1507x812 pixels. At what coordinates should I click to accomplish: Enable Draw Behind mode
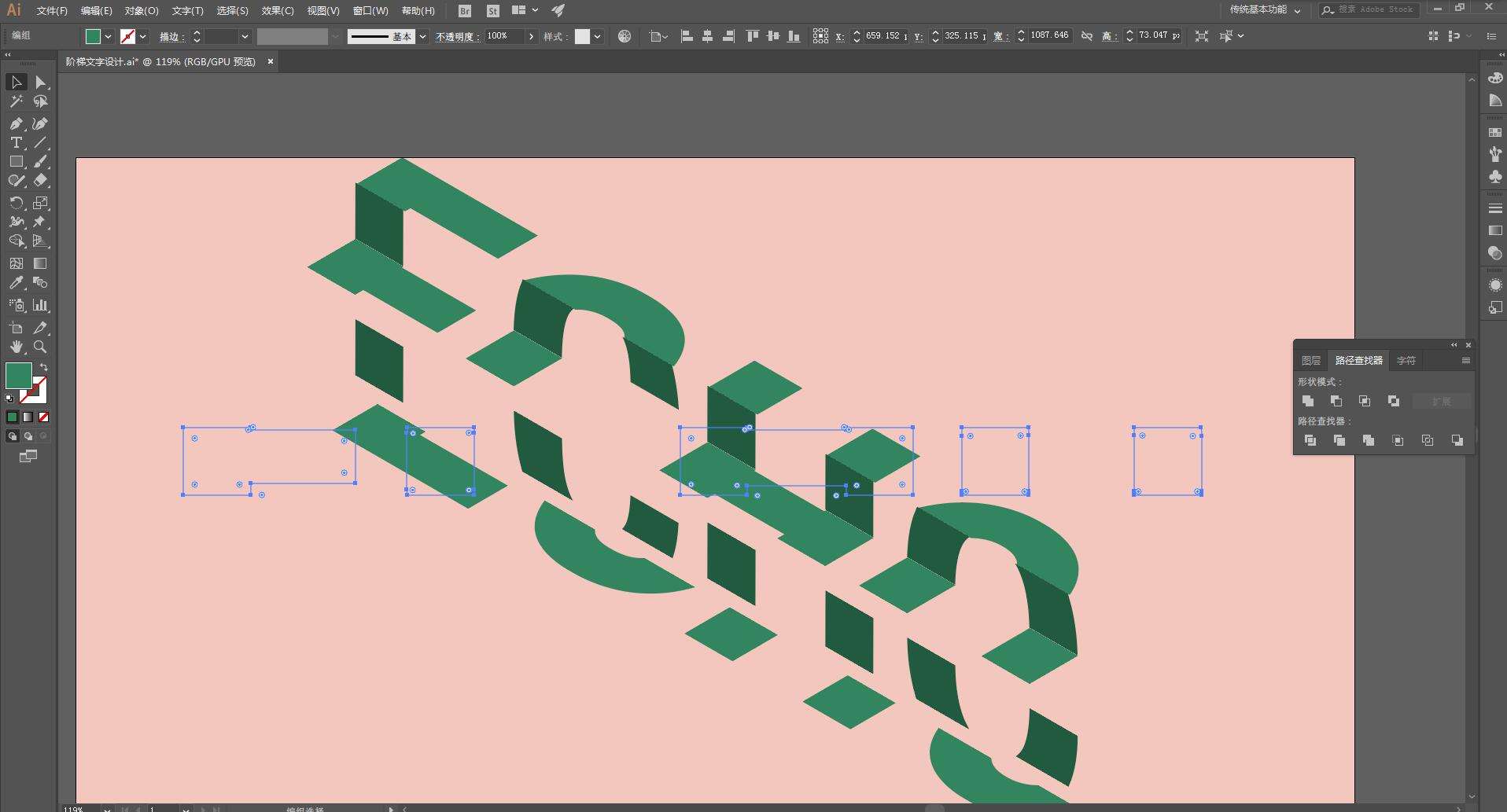[x=28, y=436]
